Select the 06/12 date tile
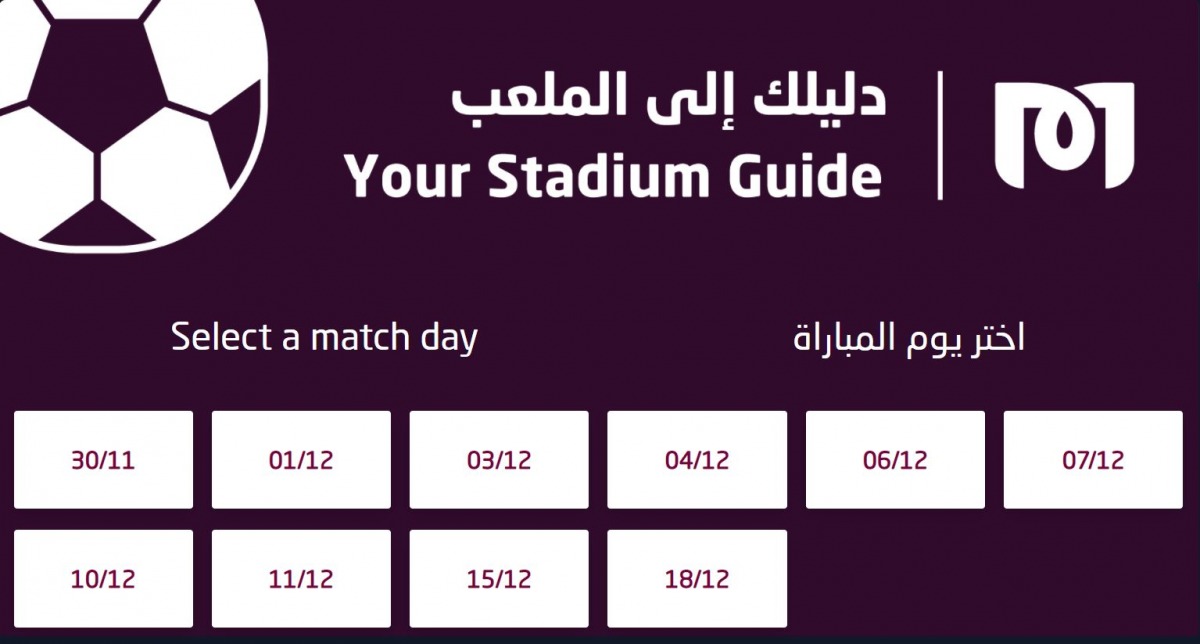The width and height of the screenshot is (1200, 644). point(895,460)
